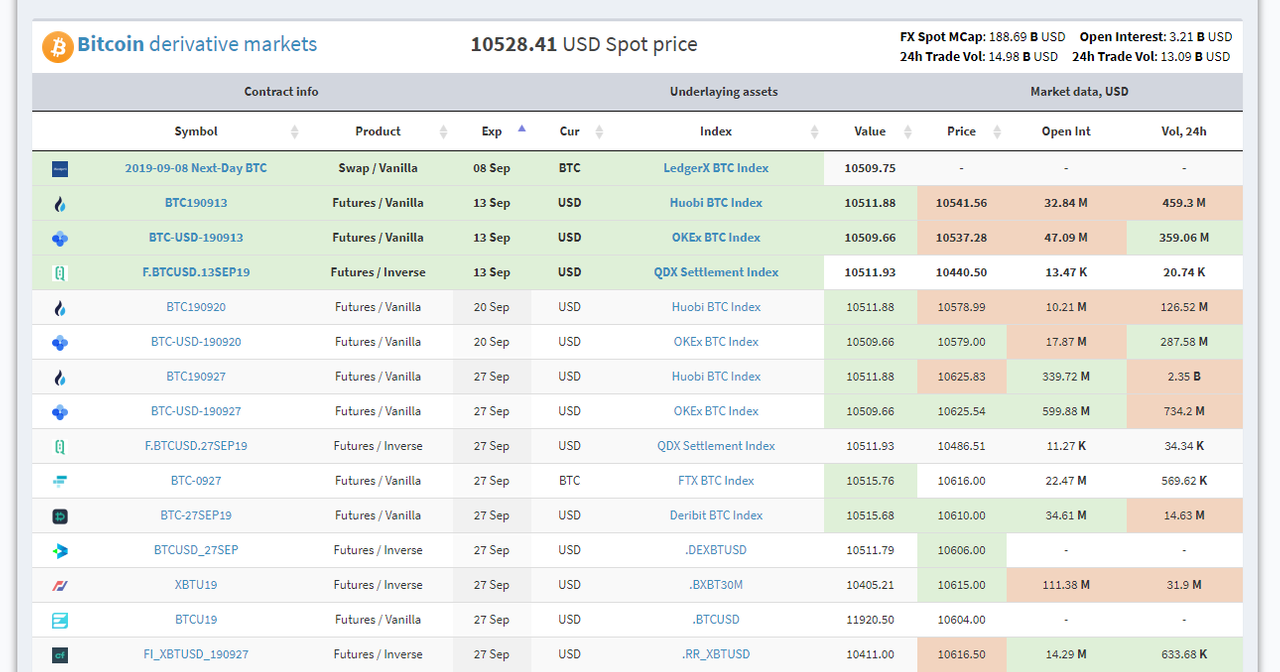The width and height of the screenshot is (1280, 672).
Task: Open BTC-USD-190927 contract link
Action: (x=196, y=411)
